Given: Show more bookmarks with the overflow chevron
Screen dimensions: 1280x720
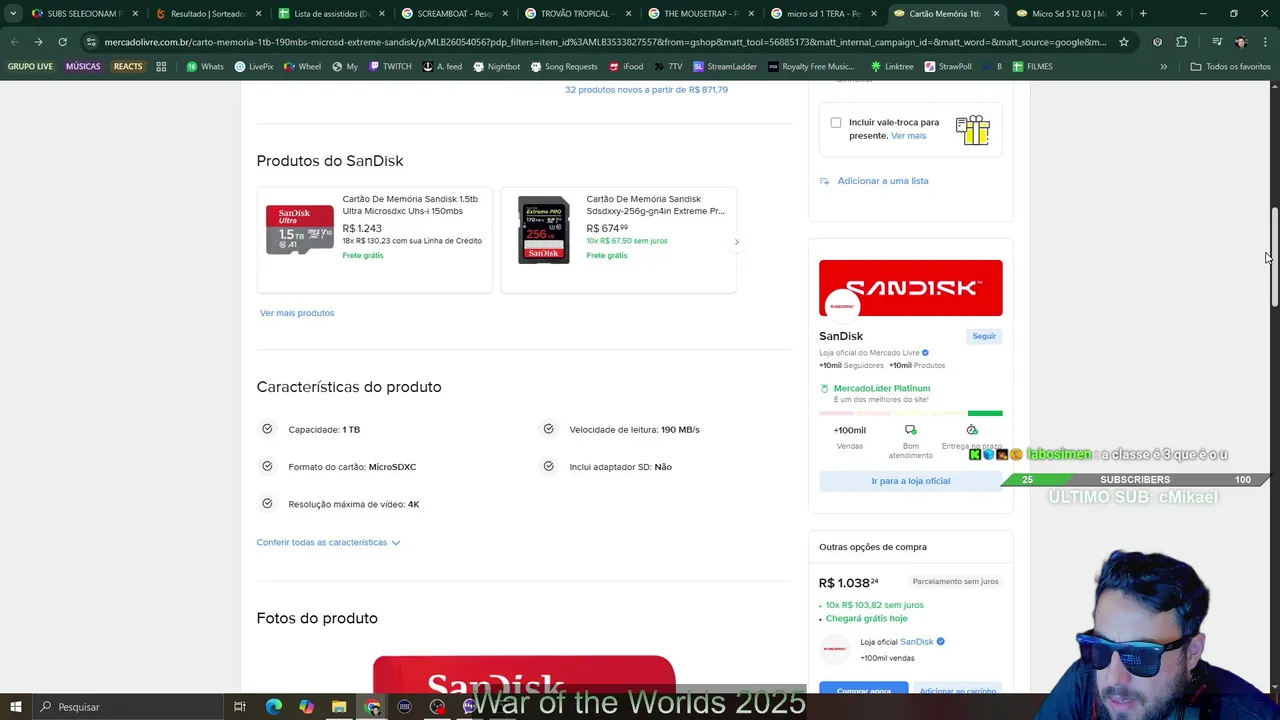Looking at the screenshot, I should 1163,66.
